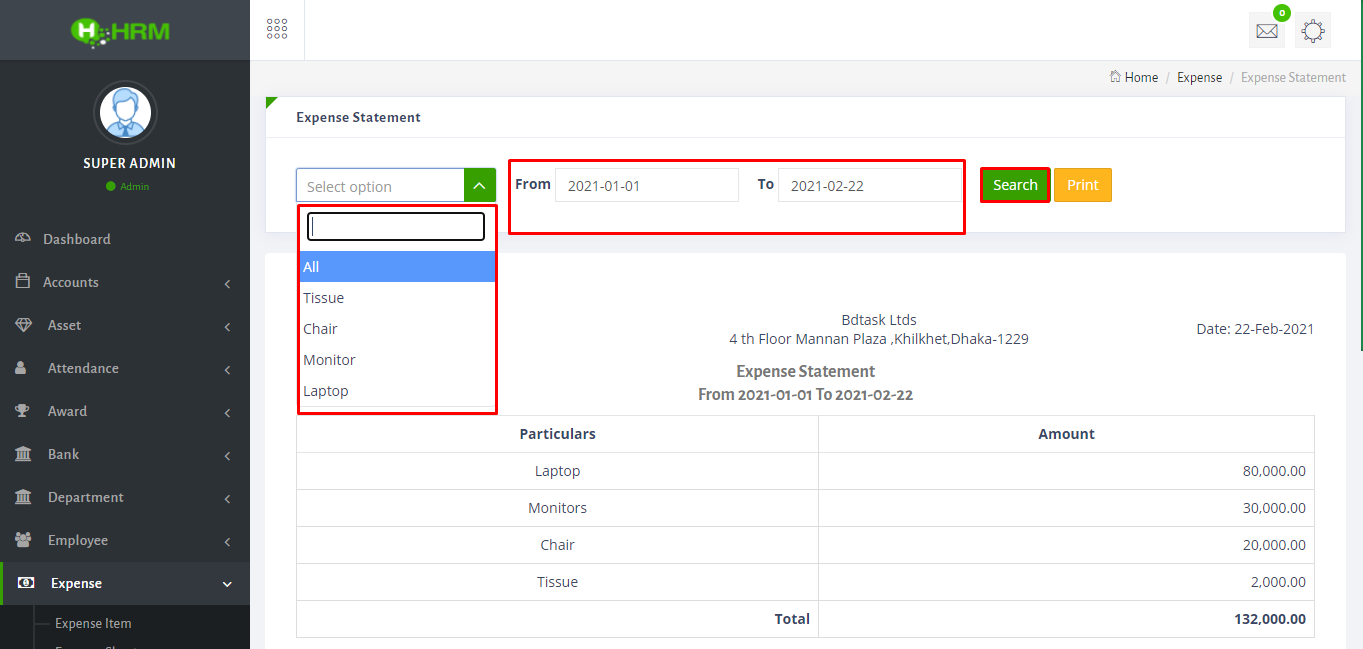
Task: Expand the Accounts sidebar menu
Action: [x=125, y=282]
